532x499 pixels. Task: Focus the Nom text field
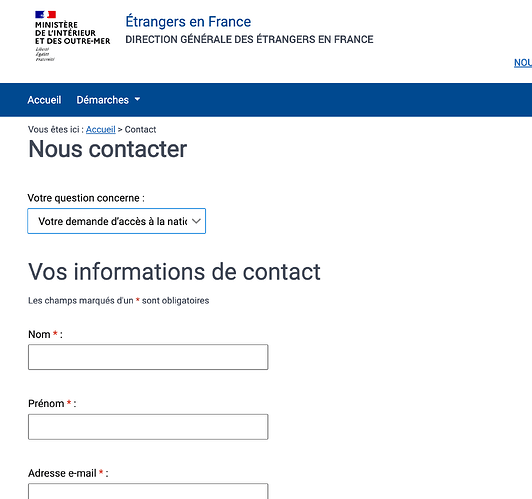coord(148,357)
